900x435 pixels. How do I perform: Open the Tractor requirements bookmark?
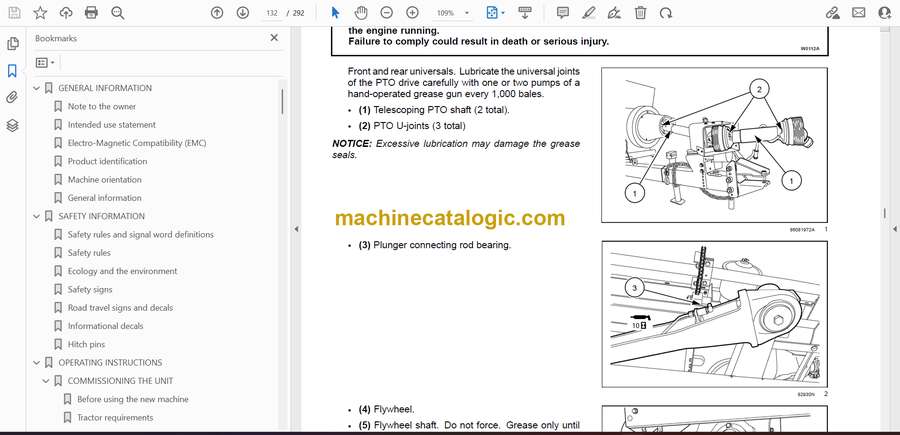(x=115, y=417)
